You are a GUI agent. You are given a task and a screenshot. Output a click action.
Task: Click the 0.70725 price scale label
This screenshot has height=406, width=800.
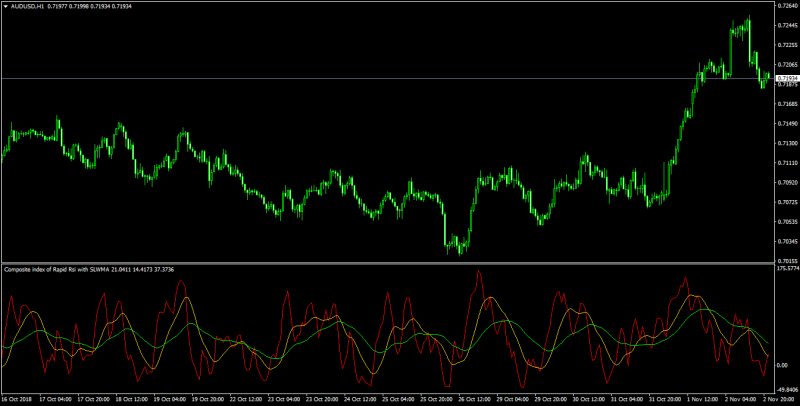pos(788,202)
